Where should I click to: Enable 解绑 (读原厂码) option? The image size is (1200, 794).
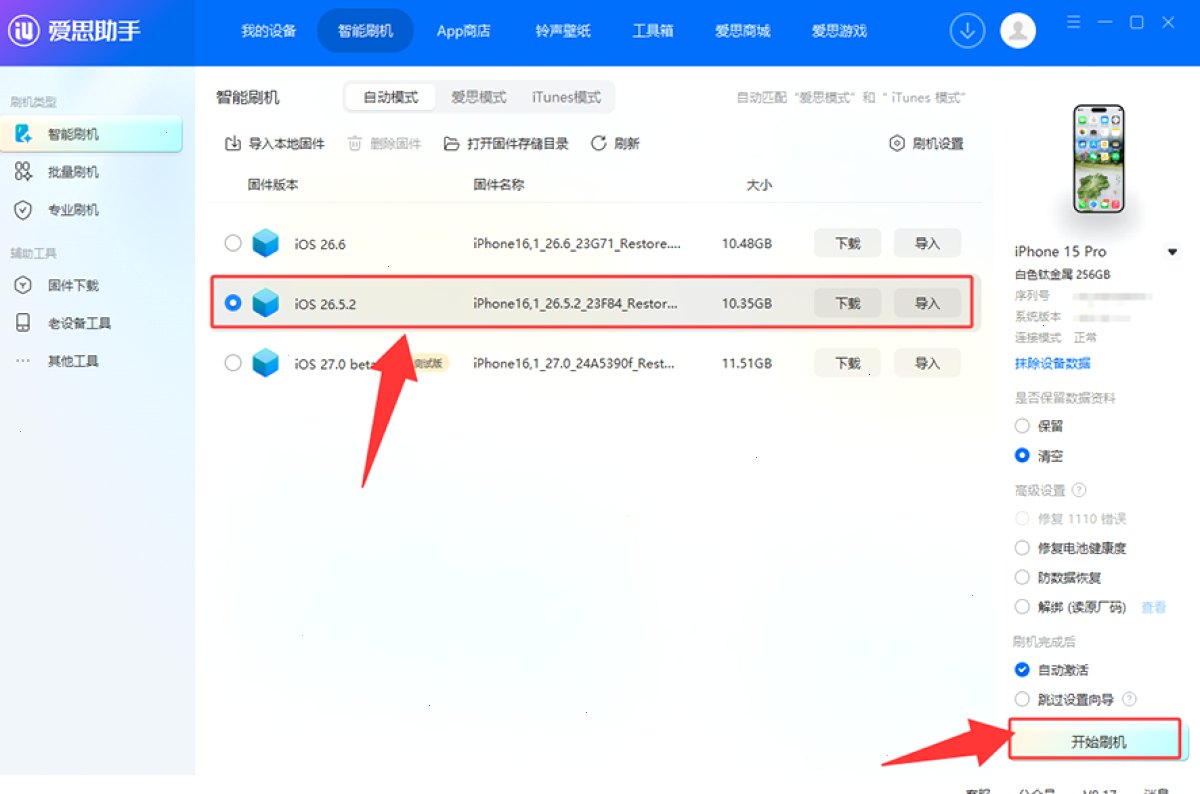[1022, 607]
